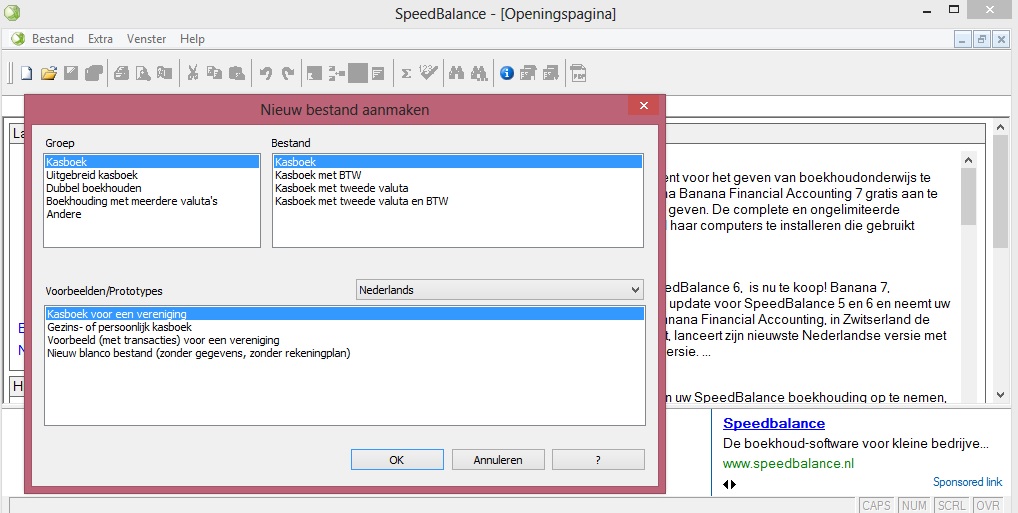Select Kasboek met tweede valuta en BTW
1018x513 pixels.
[x=458, y=201]
